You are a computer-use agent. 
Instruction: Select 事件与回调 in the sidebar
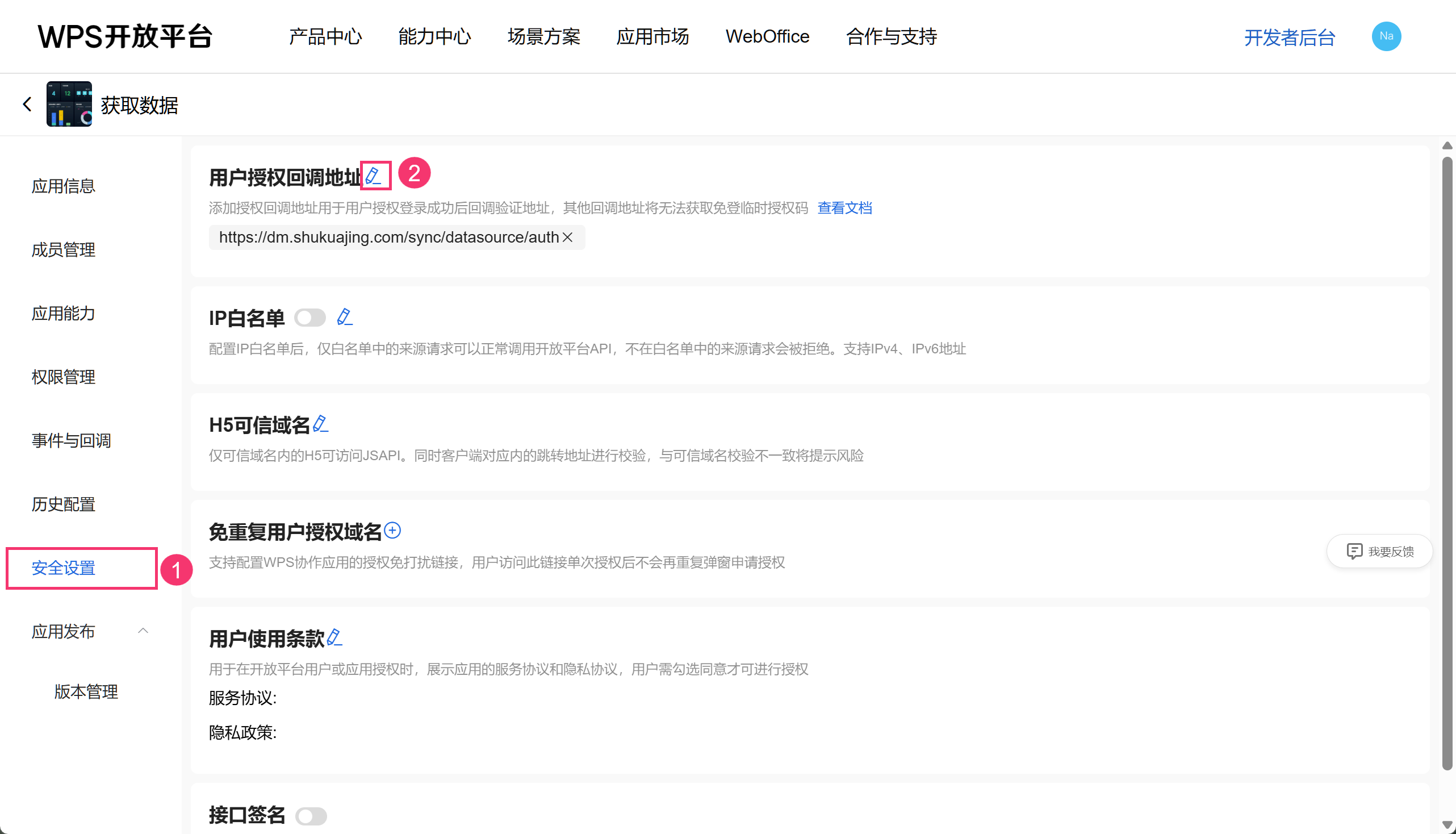tap(71, 440)
